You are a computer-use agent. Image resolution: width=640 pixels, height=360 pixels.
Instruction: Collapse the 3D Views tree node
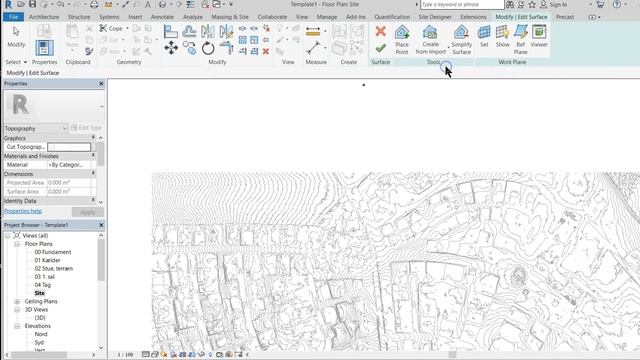(17, 309)
